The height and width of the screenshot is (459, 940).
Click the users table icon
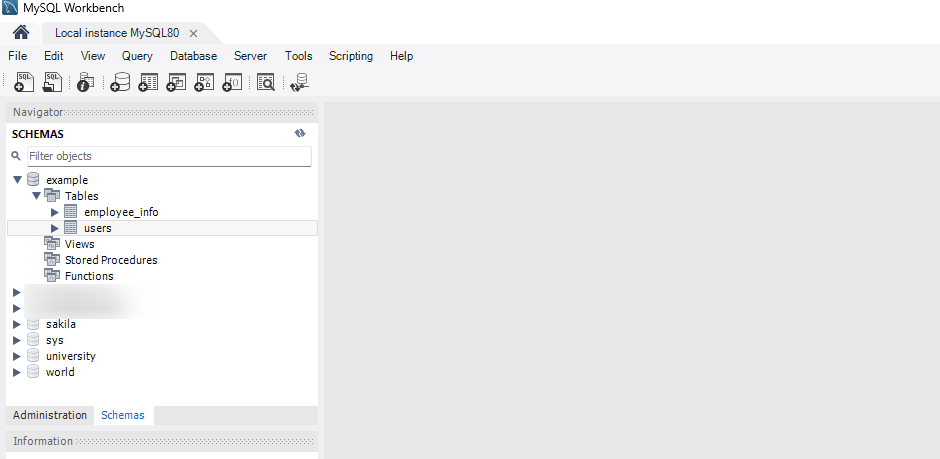71,228
